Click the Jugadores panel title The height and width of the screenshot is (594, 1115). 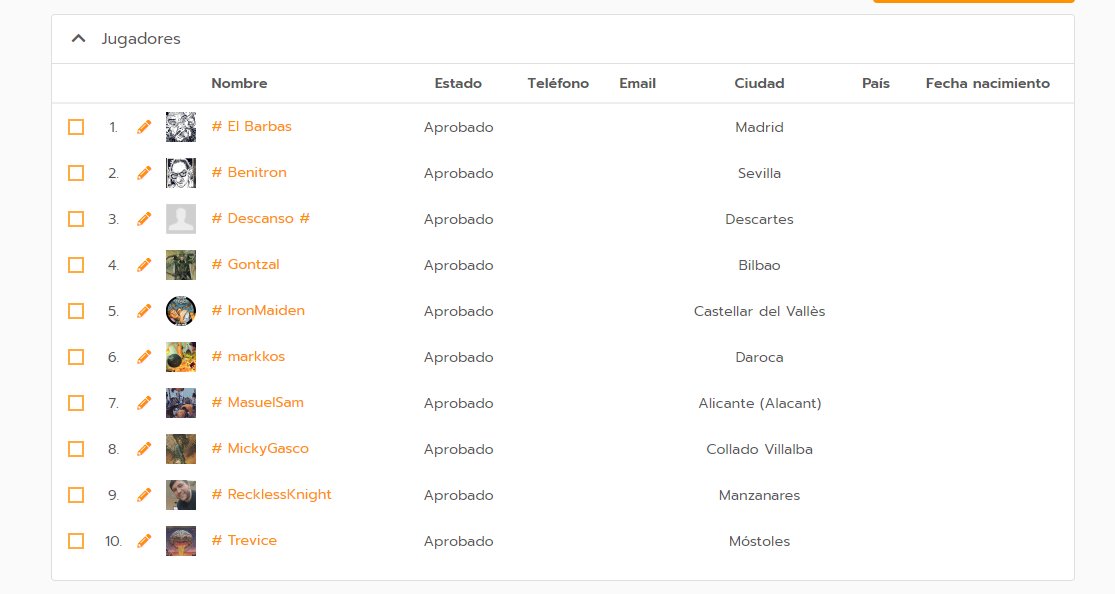tap(141, 39)
